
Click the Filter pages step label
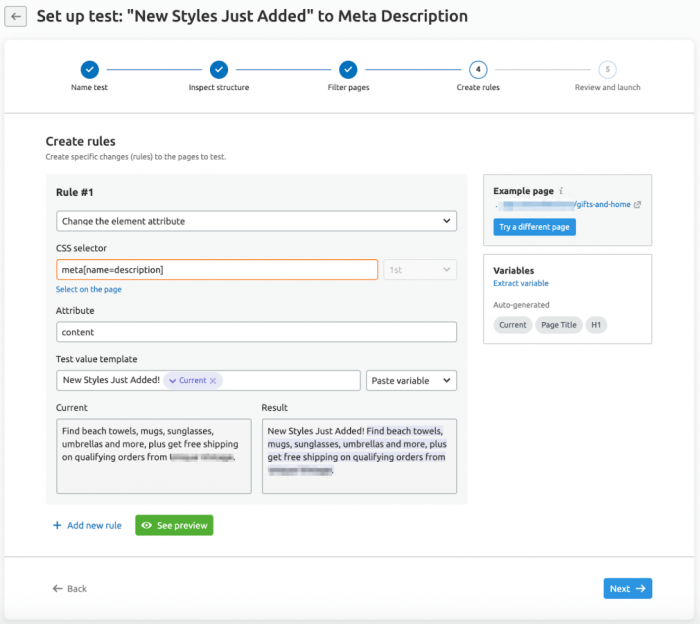348,87
